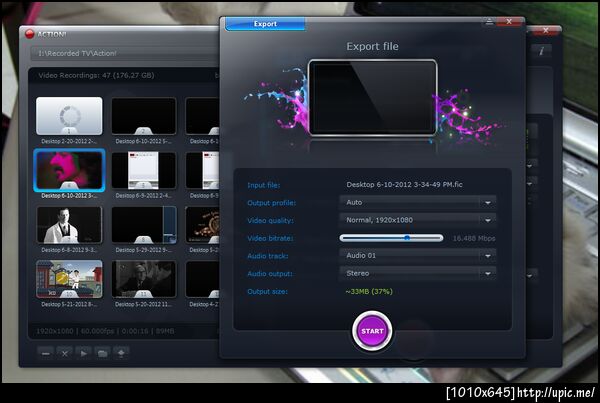
Task: Select the Desktop 5-20-2012 11 recording thumbnail
Action: [x=144, y=279]
